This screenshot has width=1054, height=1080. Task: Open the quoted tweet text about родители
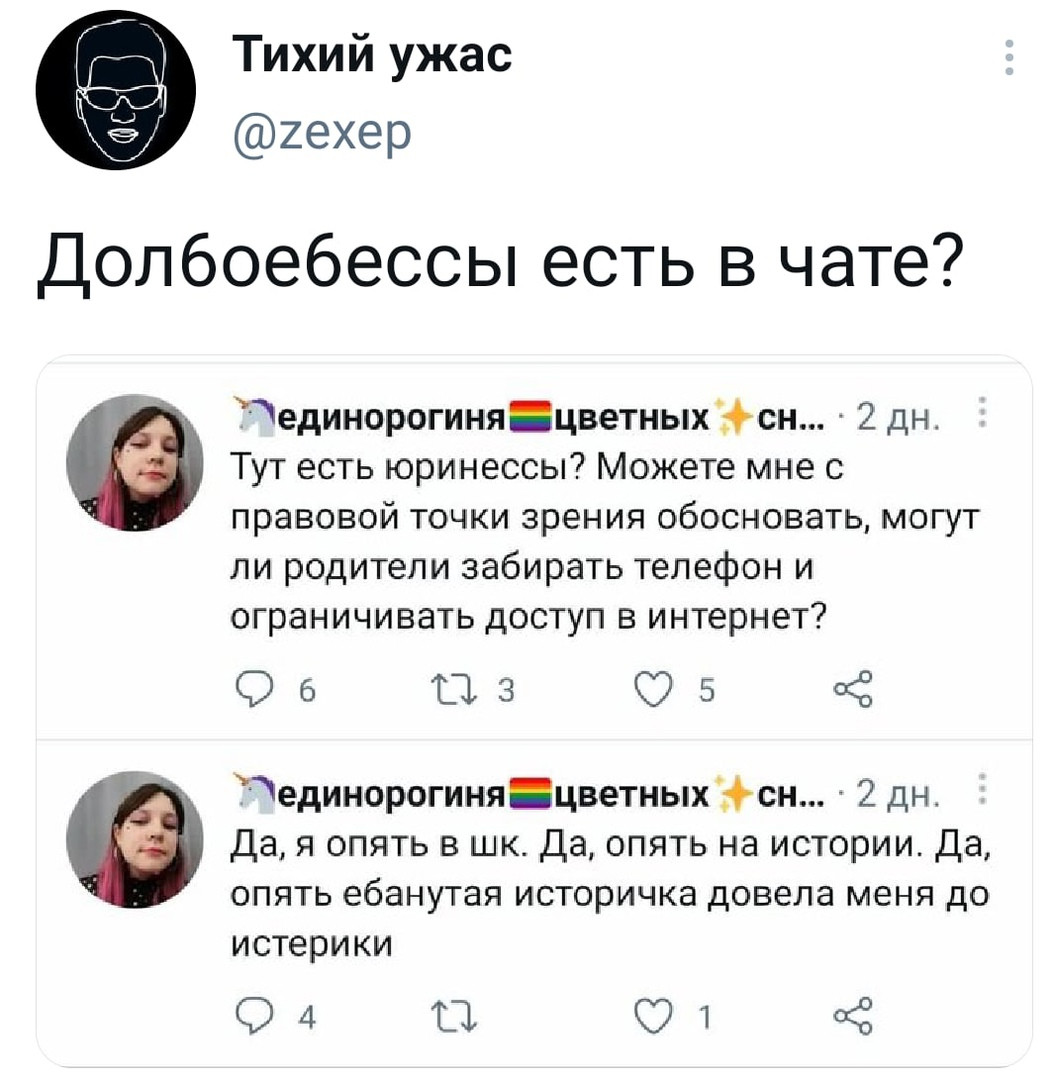coord(604,541)
